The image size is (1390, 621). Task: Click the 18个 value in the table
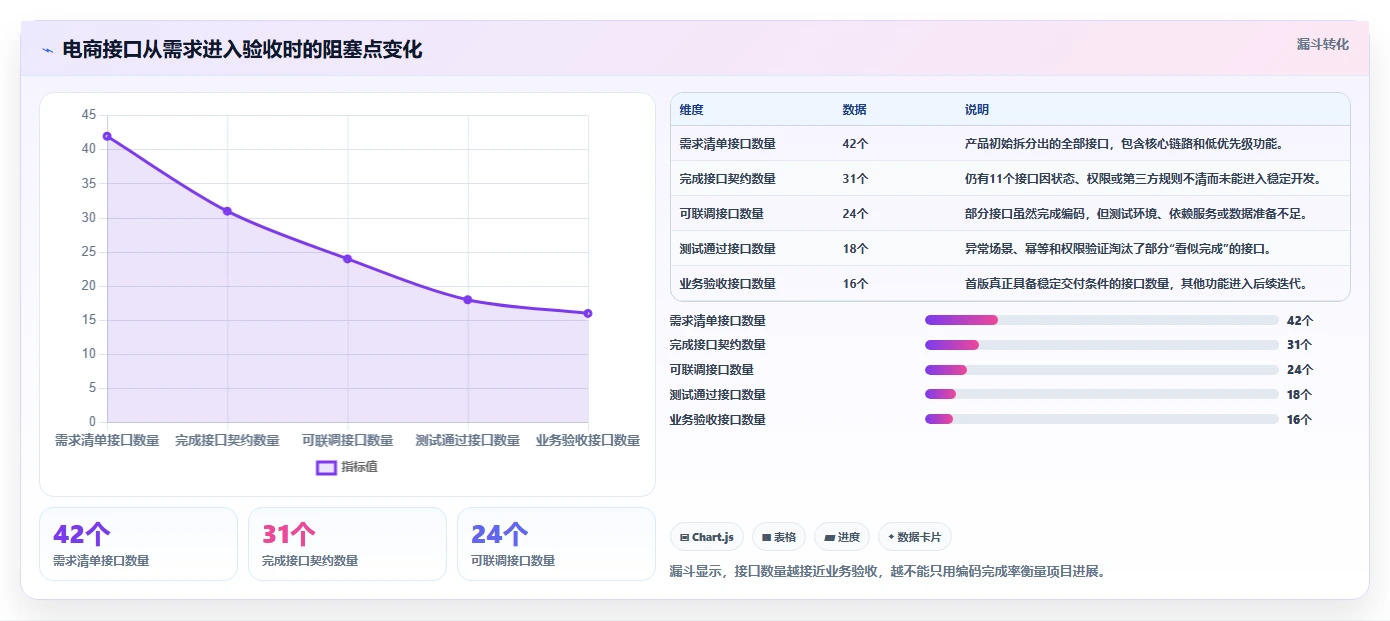855,249
